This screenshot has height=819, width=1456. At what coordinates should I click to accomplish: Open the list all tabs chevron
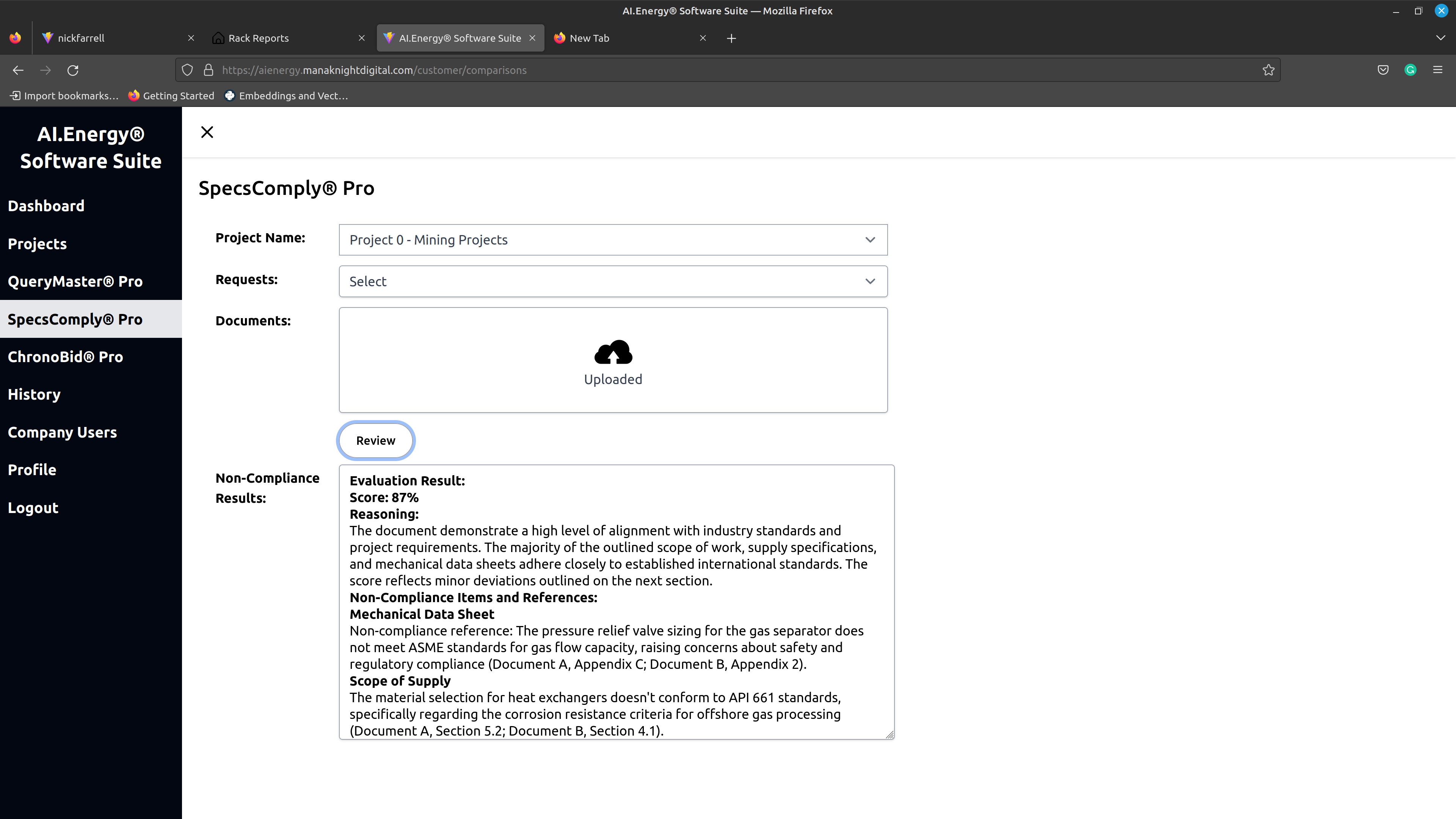(1440, 38)
